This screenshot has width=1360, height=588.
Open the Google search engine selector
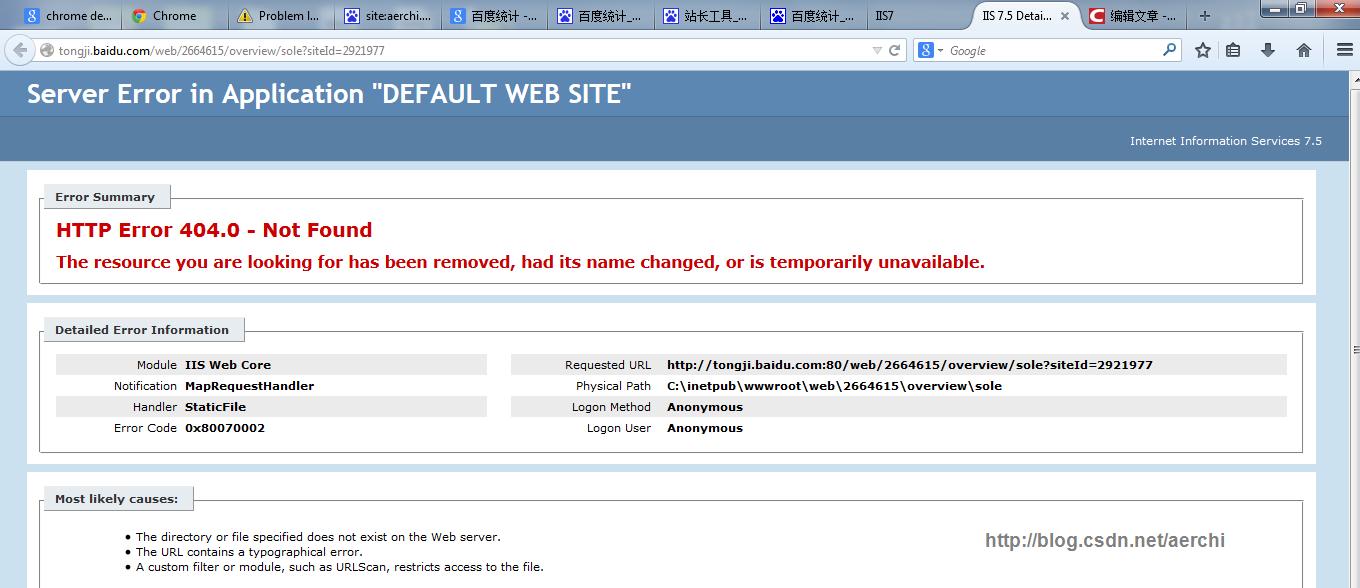[930, 50]
